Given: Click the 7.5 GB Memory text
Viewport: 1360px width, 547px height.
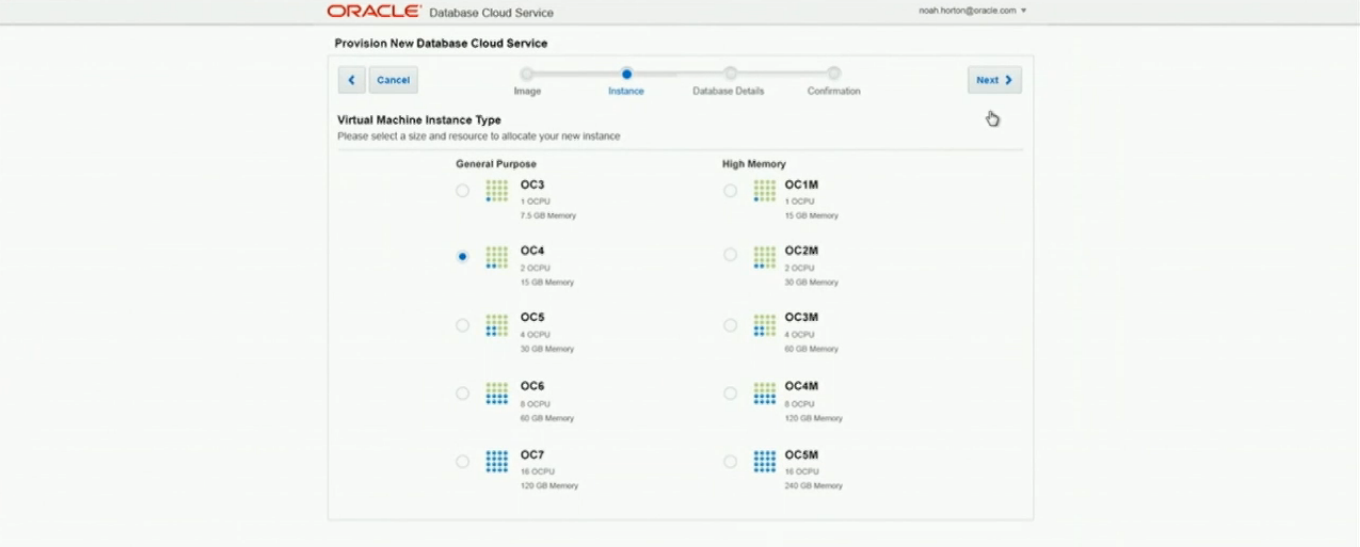Looking at the screenshot, I should point(548,216).
